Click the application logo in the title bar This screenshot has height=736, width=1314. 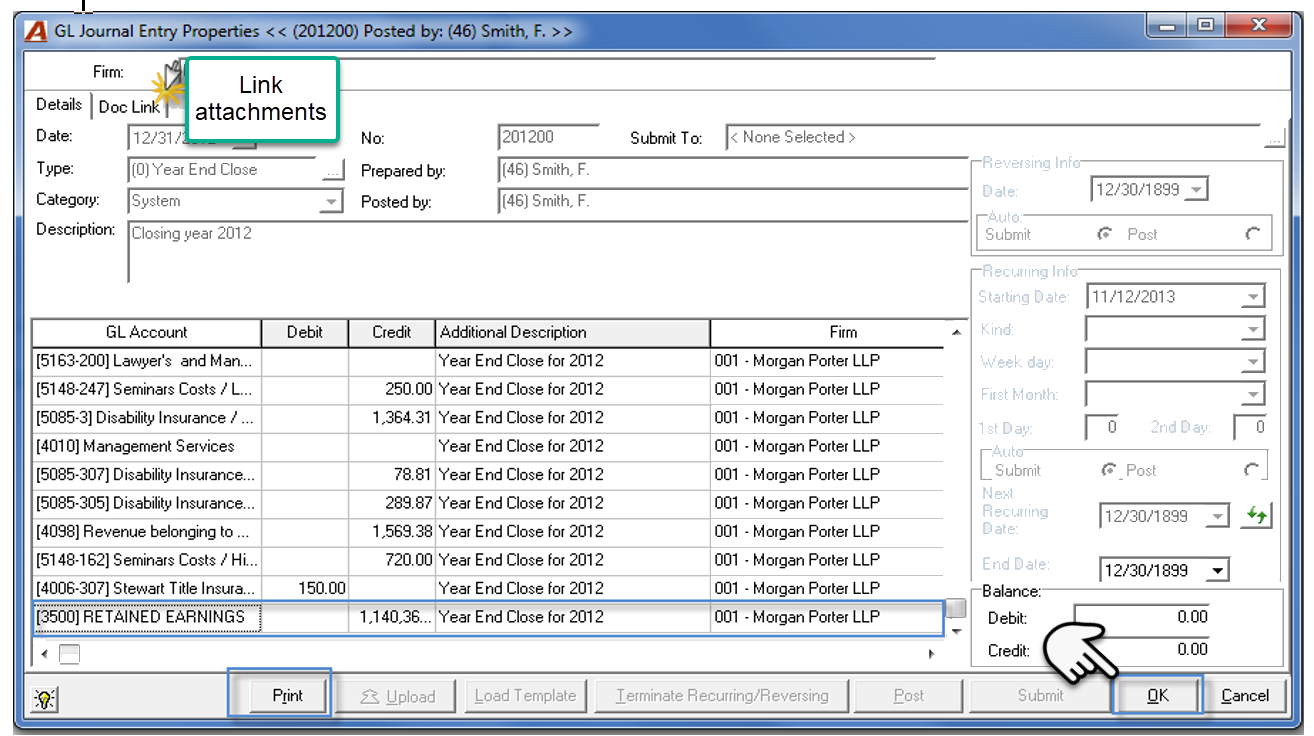36,31
